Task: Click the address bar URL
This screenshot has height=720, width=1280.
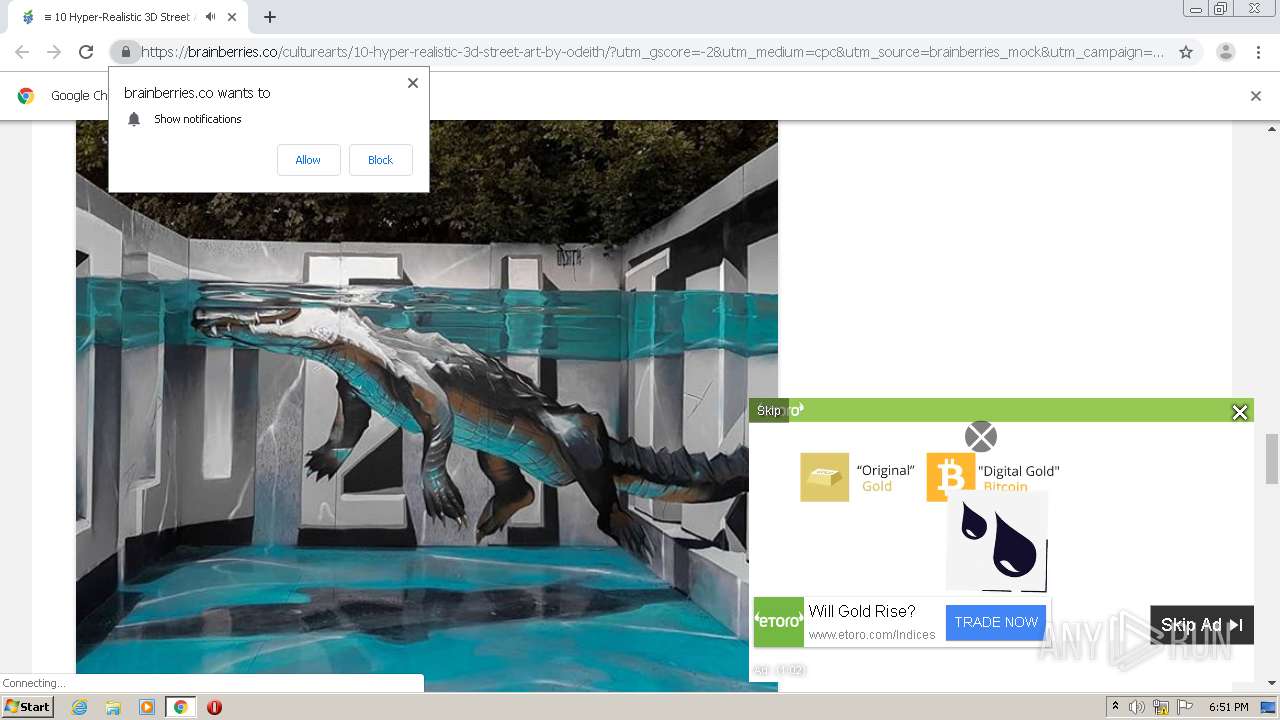Action: tap(652, 52)
